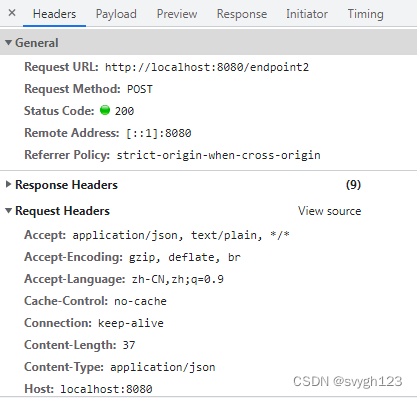Click the Referrer Policy value text
The width and height of the screenshot is (417, 398).
(218, 155)
